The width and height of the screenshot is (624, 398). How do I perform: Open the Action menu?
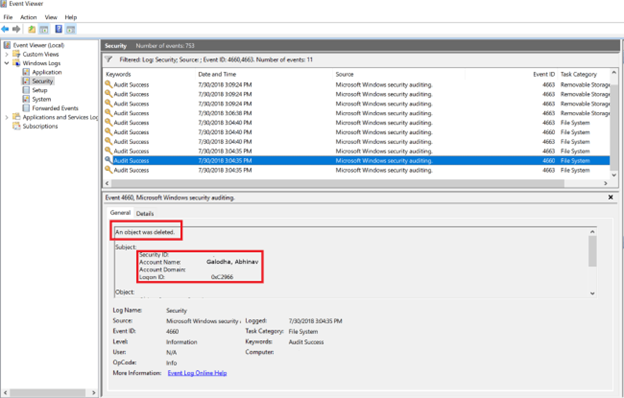(28, 17)
